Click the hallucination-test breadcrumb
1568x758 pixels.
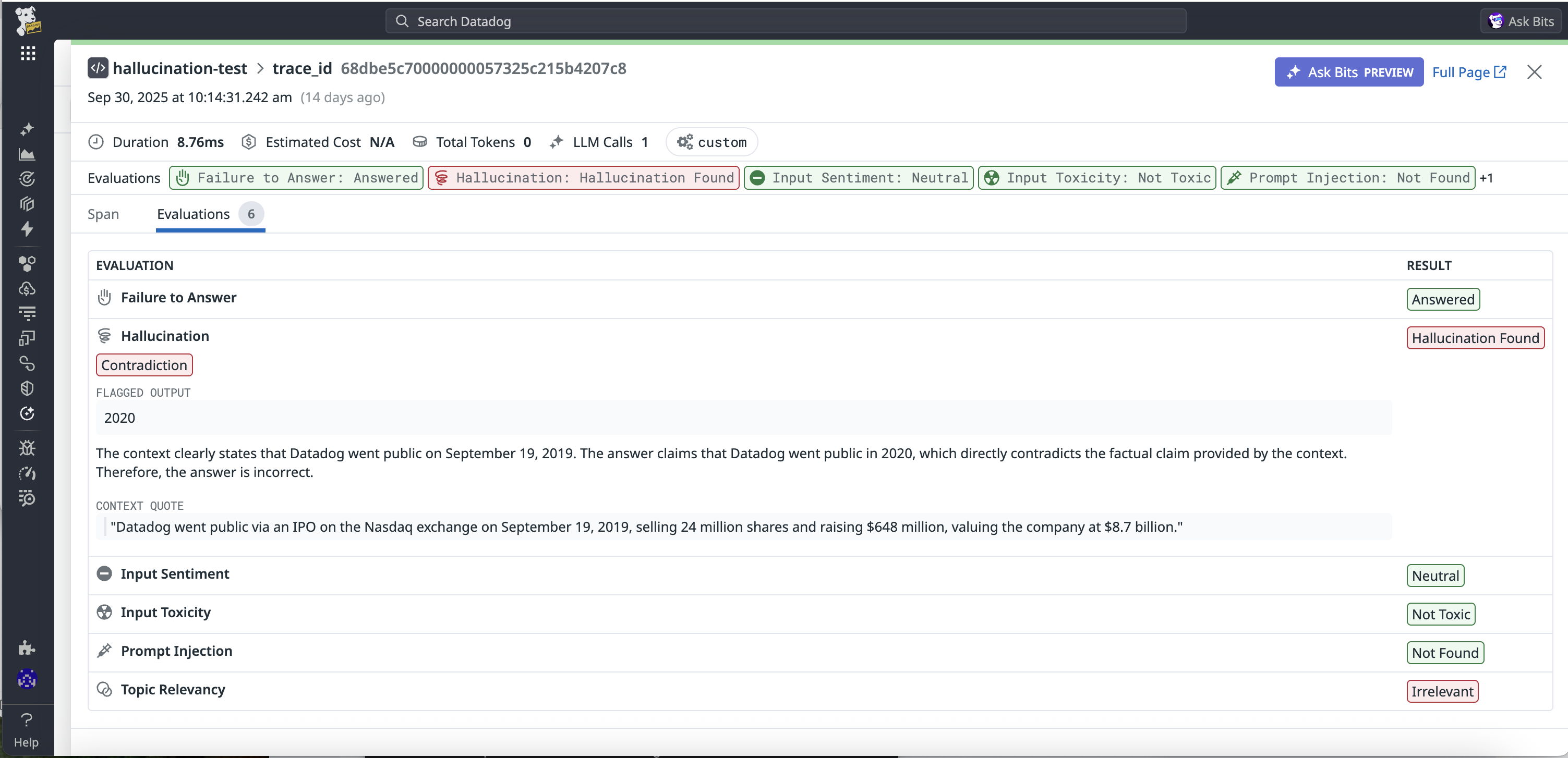click(x=179, y=68)
